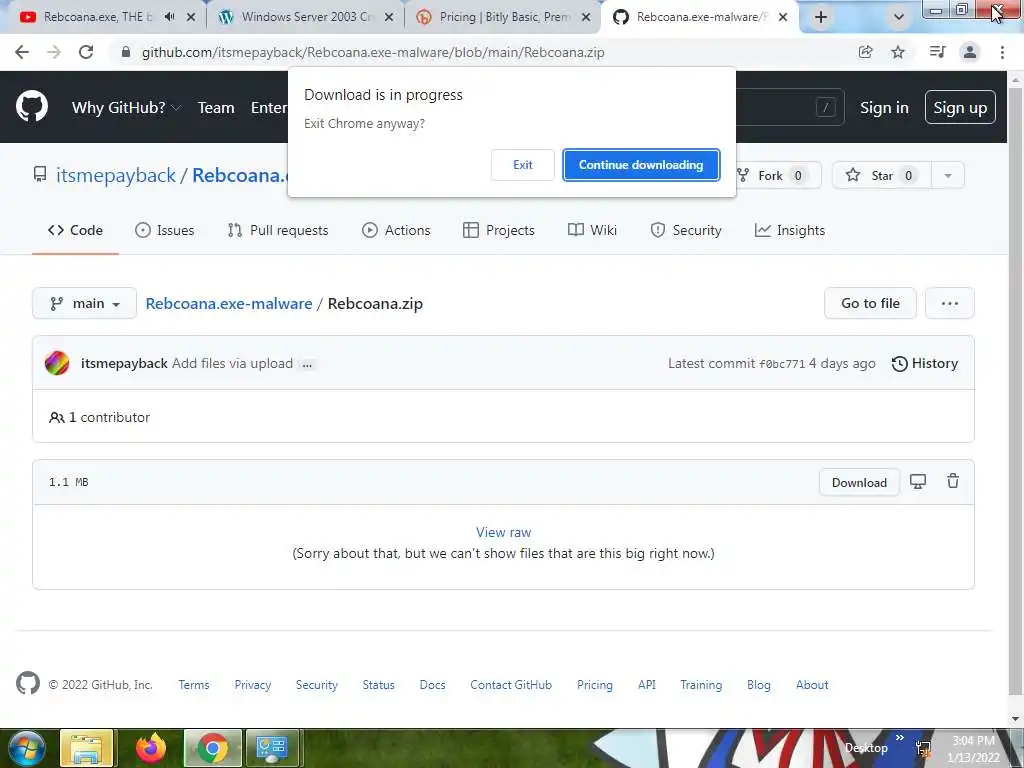Open the Issues repository tab
The width and height of the screenshot is (1024, 768).
[x=165, y=230]
